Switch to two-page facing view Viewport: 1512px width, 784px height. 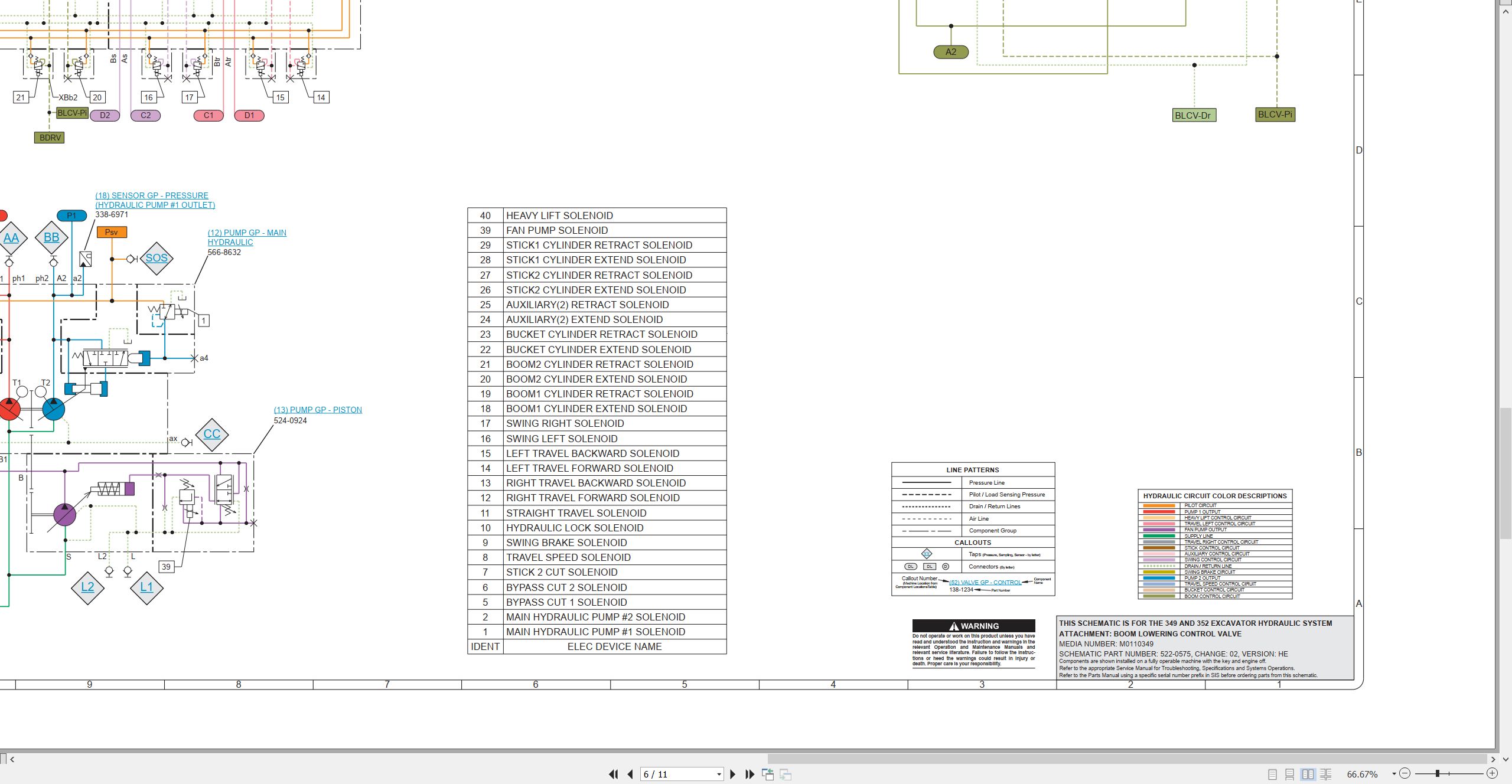tap(1308, 774)
